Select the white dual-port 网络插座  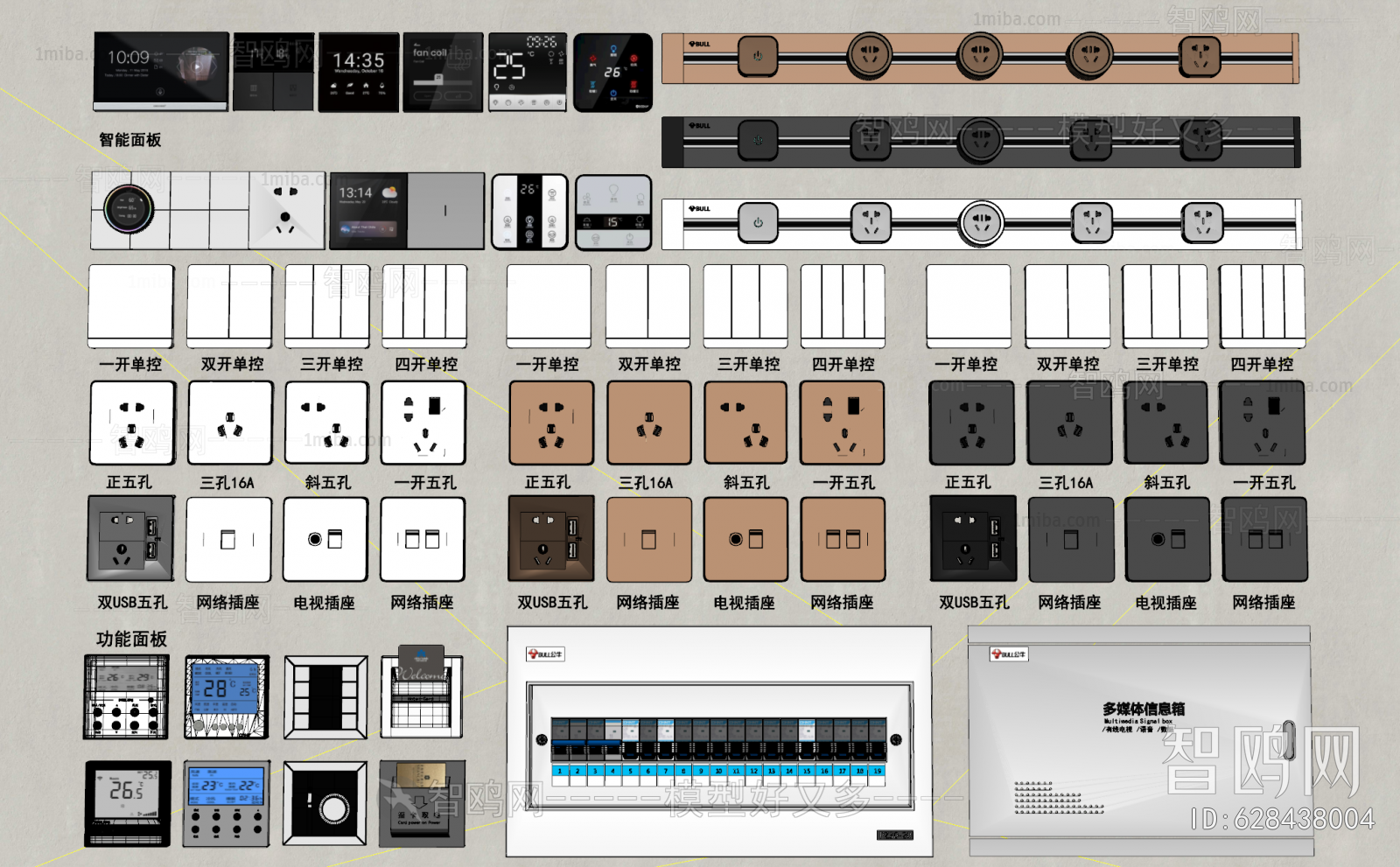[423, 540]
